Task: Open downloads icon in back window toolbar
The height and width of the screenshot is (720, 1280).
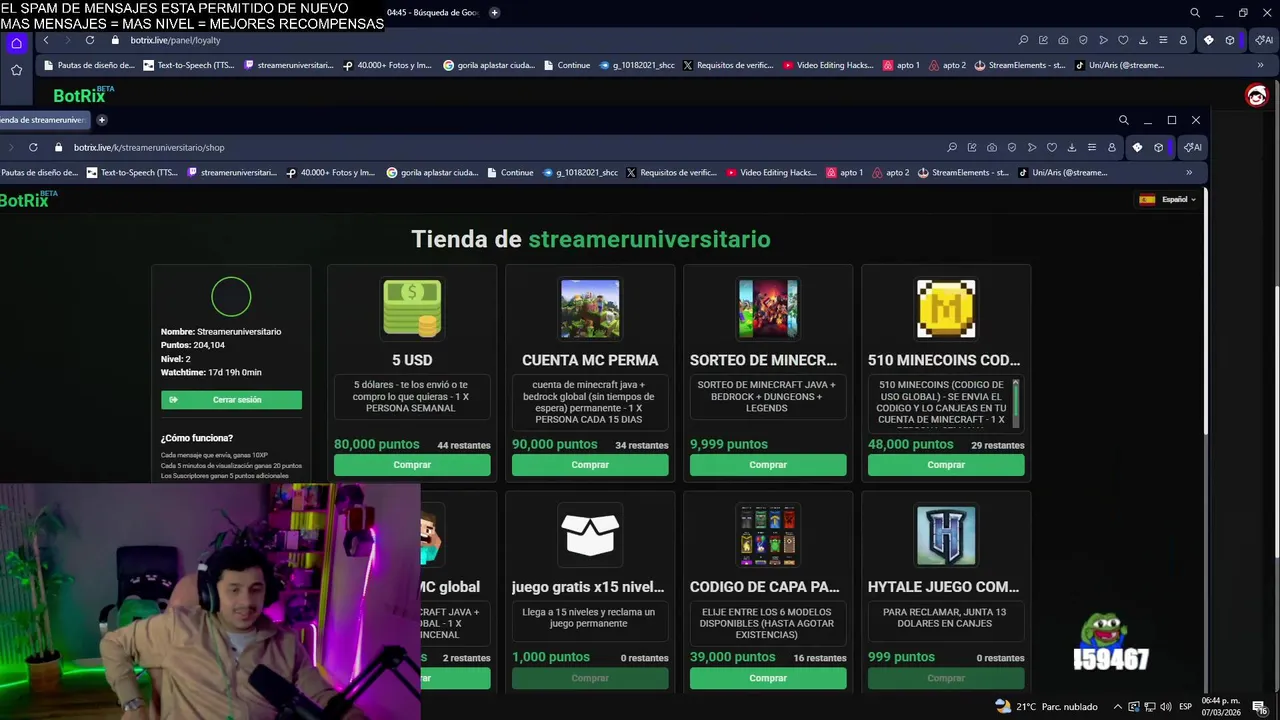Action: pyautogui.click(x=1143, y=40)
